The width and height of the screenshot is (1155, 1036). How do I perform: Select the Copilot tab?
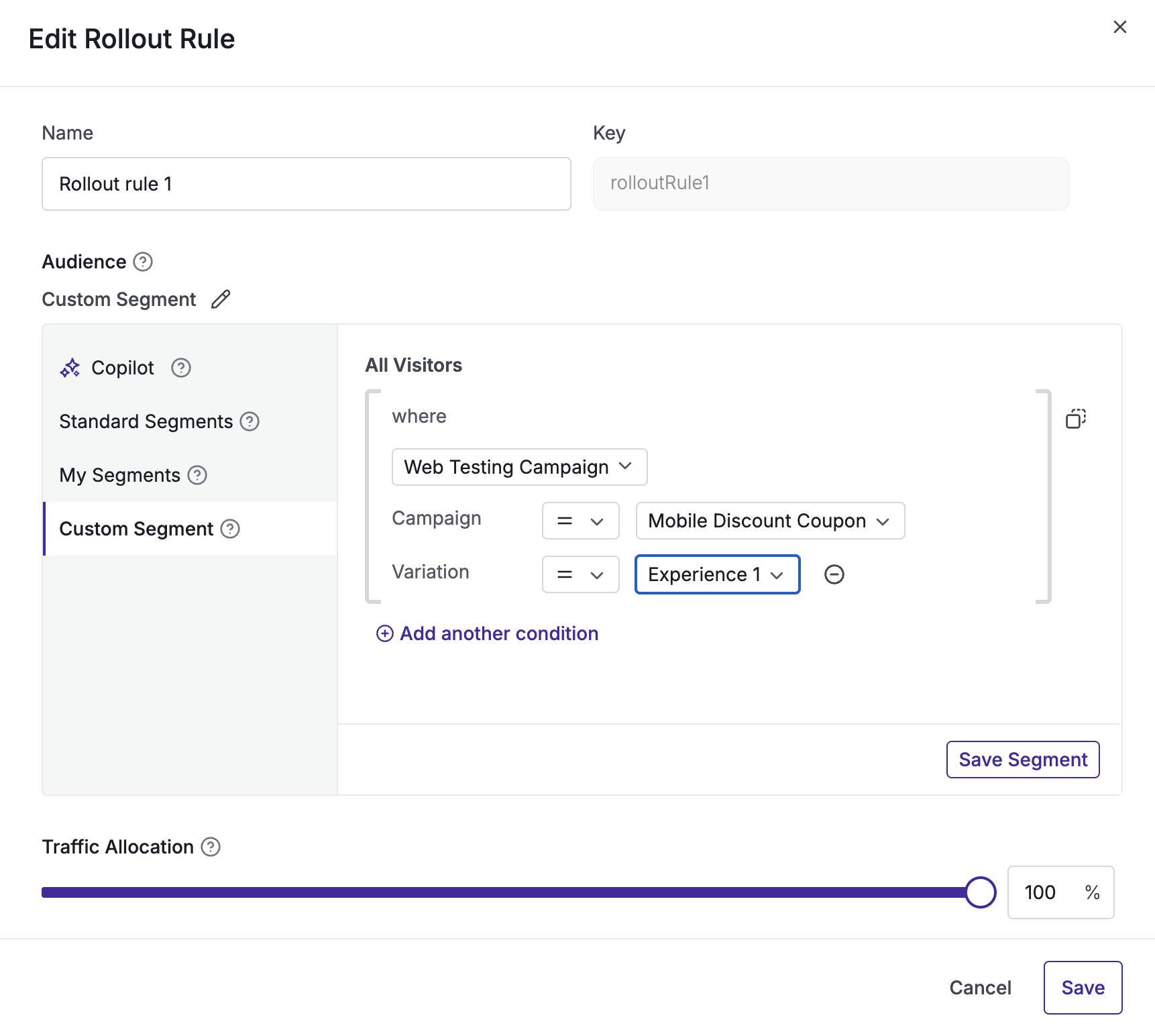point(190,368)
